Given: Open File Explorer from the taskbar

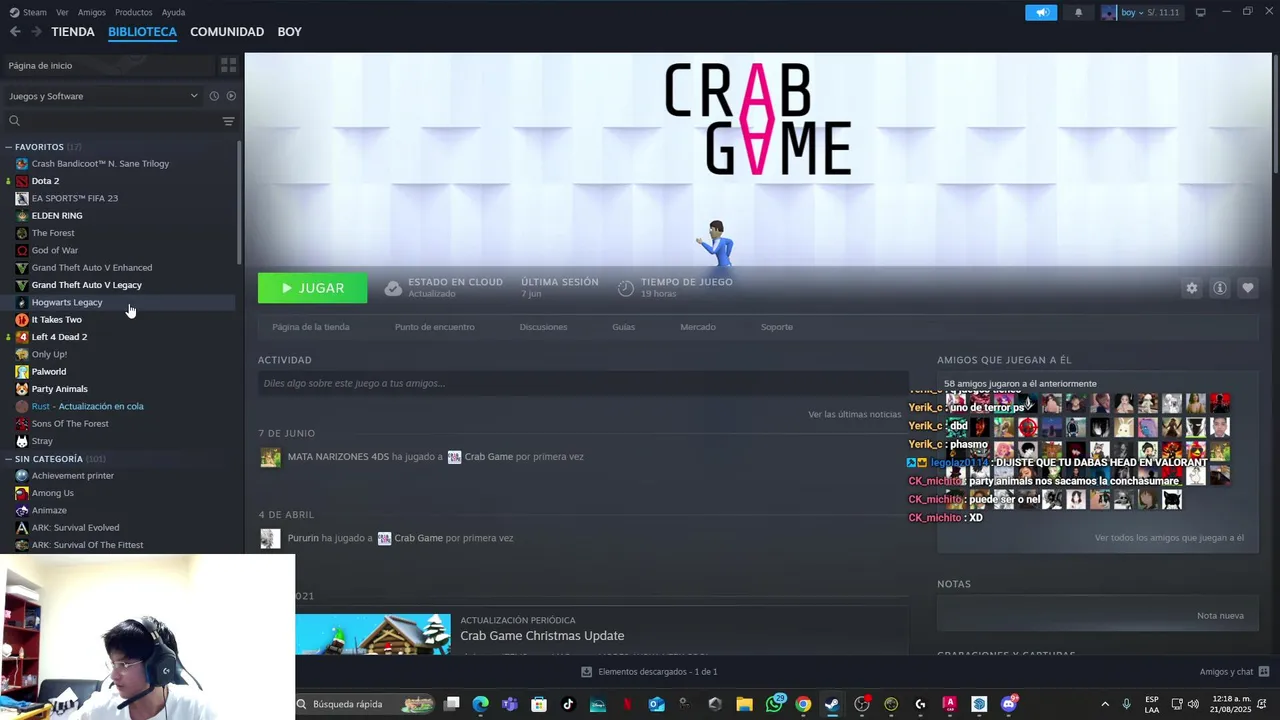Looking at the screenshot, I should pyautogui.click(x=744, y=704).
